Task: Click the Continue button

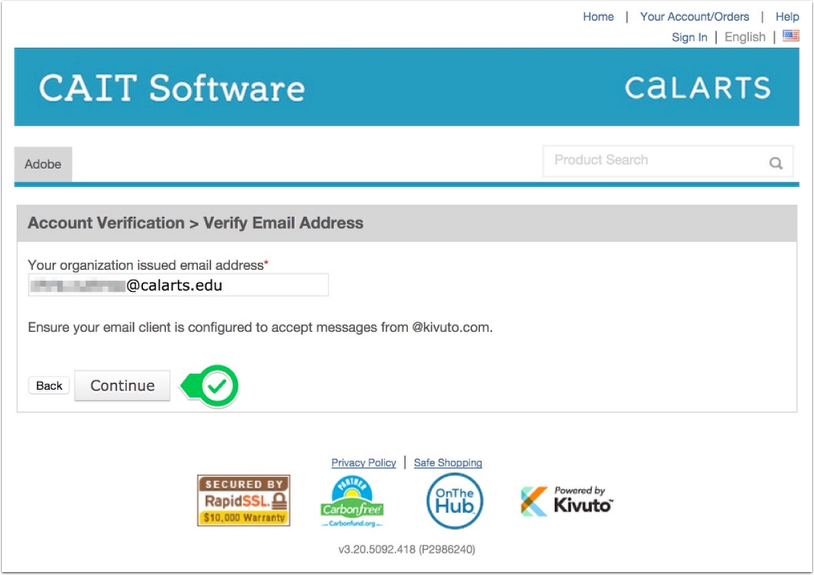Action: coord(122,386)
